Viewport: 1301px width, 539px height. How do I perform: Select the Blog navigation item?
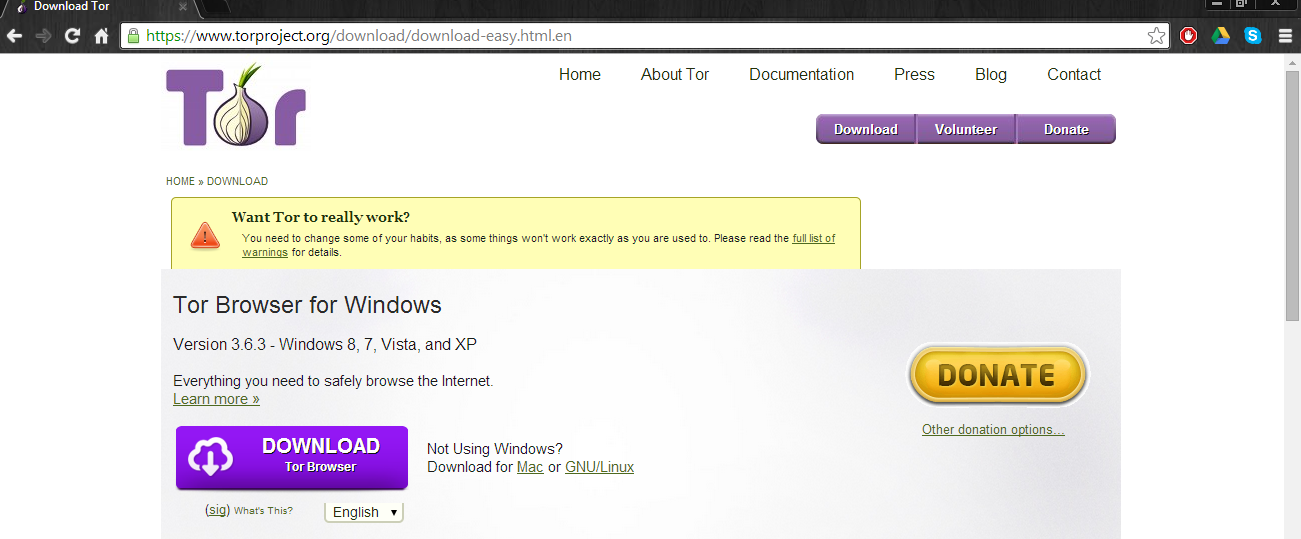coord(991,74)
